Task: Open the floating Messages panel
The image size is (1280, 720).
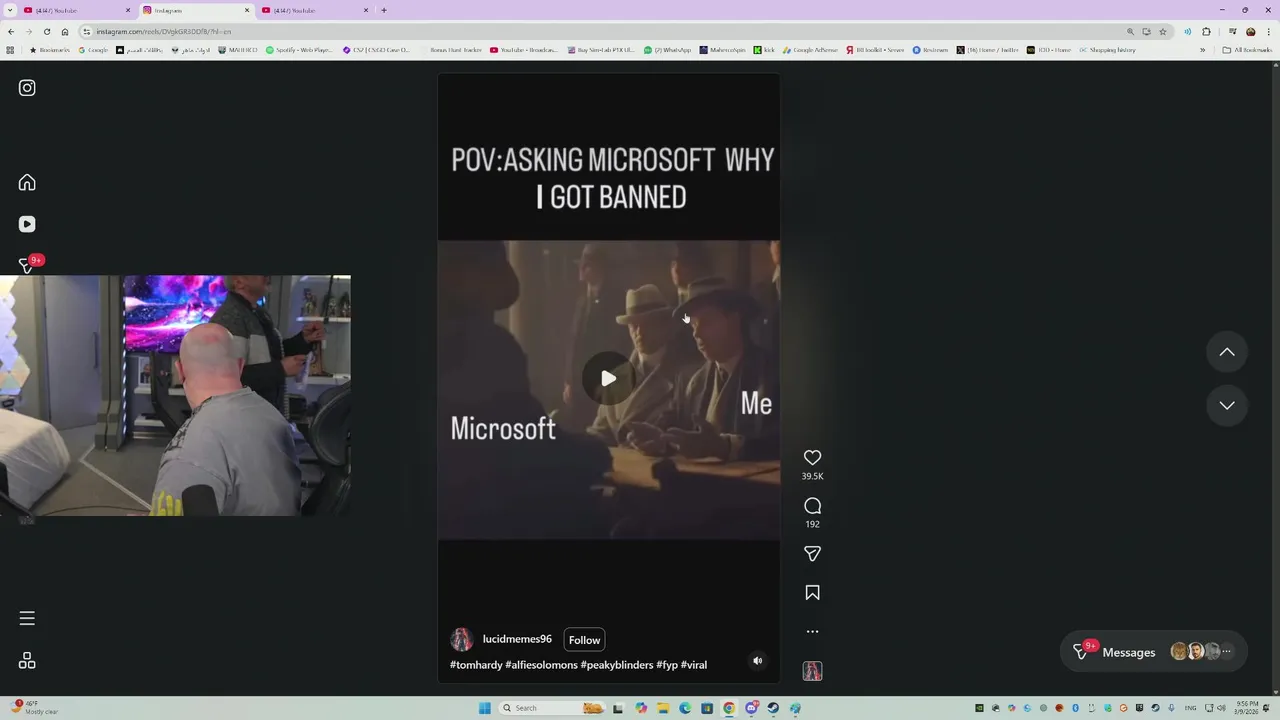Action: 1154,652
